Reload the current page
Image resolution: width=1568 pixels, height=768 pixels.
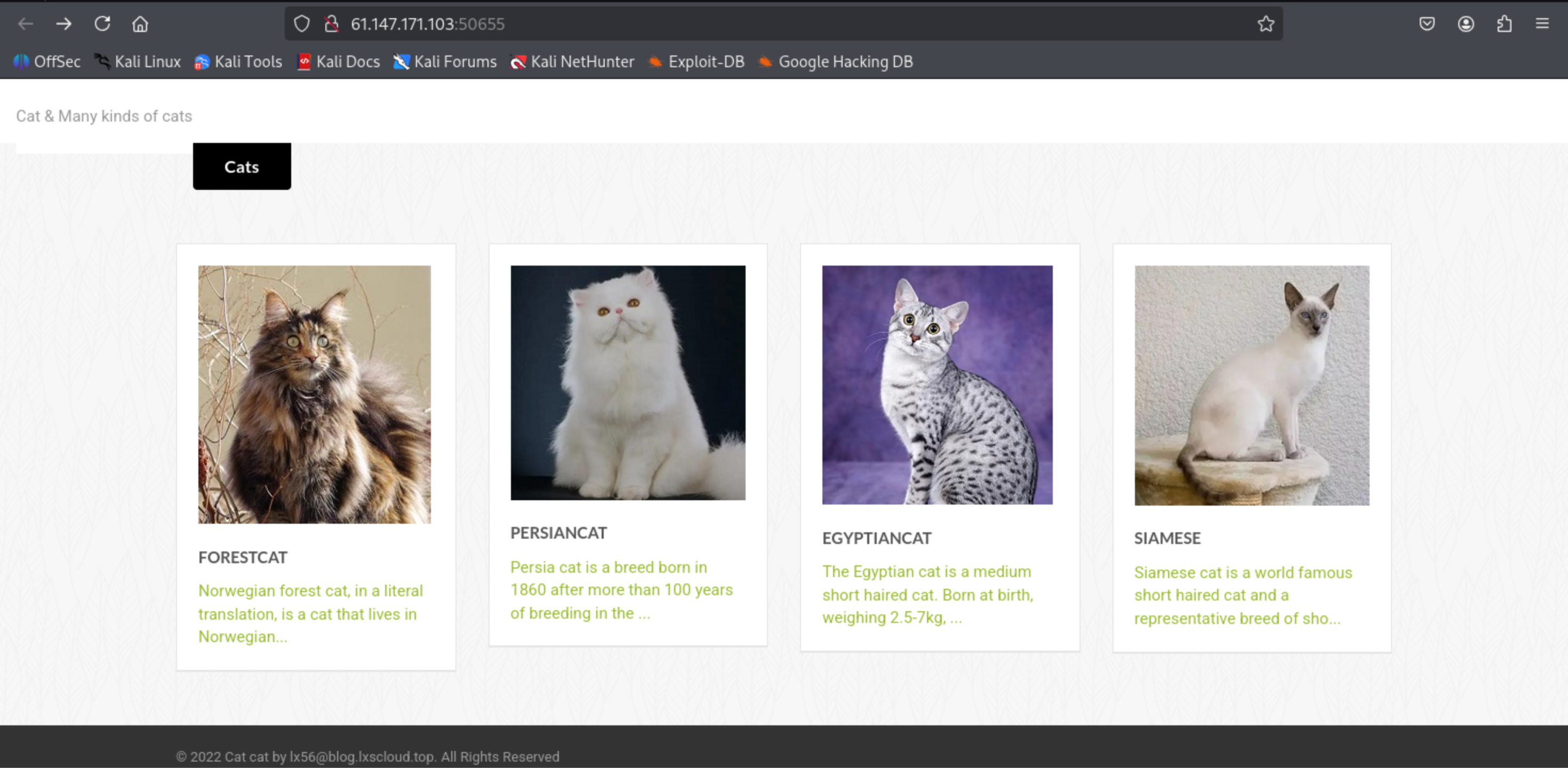(x=102, y=24)
